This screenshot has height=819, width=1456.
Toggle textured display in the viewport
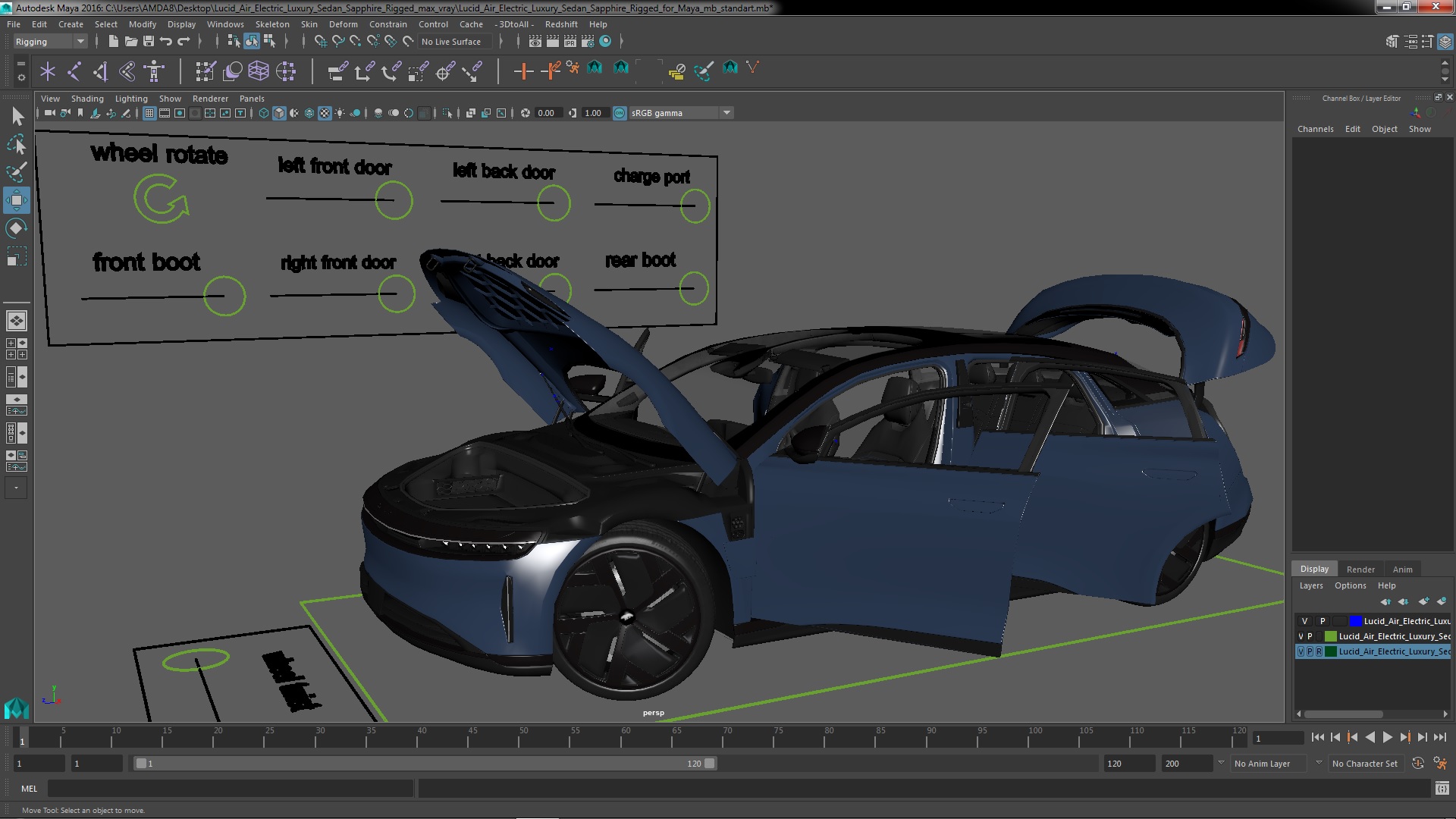point(325,113)
